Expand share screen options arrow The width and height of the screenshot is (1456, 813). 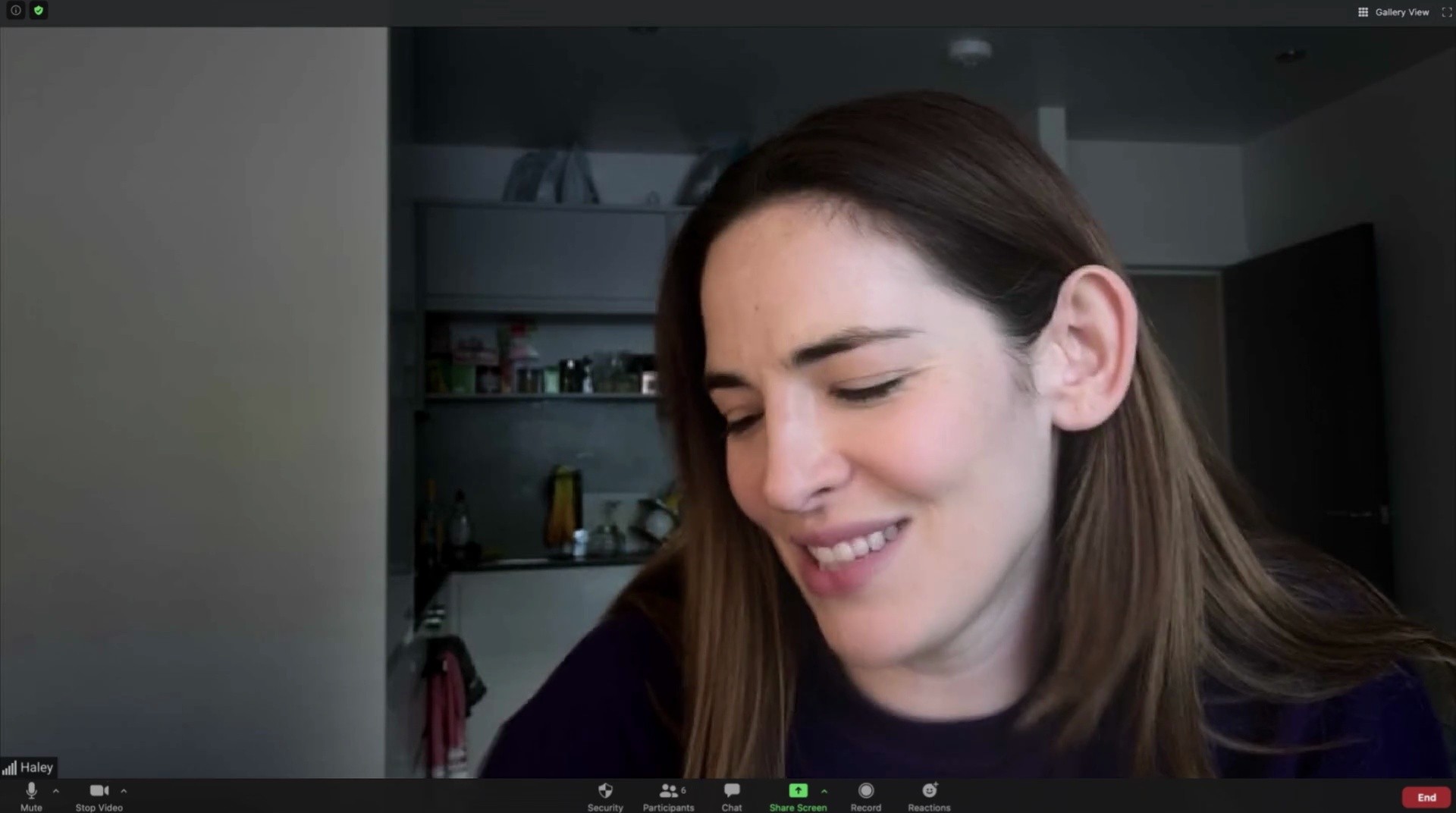[x=824, y=791]
